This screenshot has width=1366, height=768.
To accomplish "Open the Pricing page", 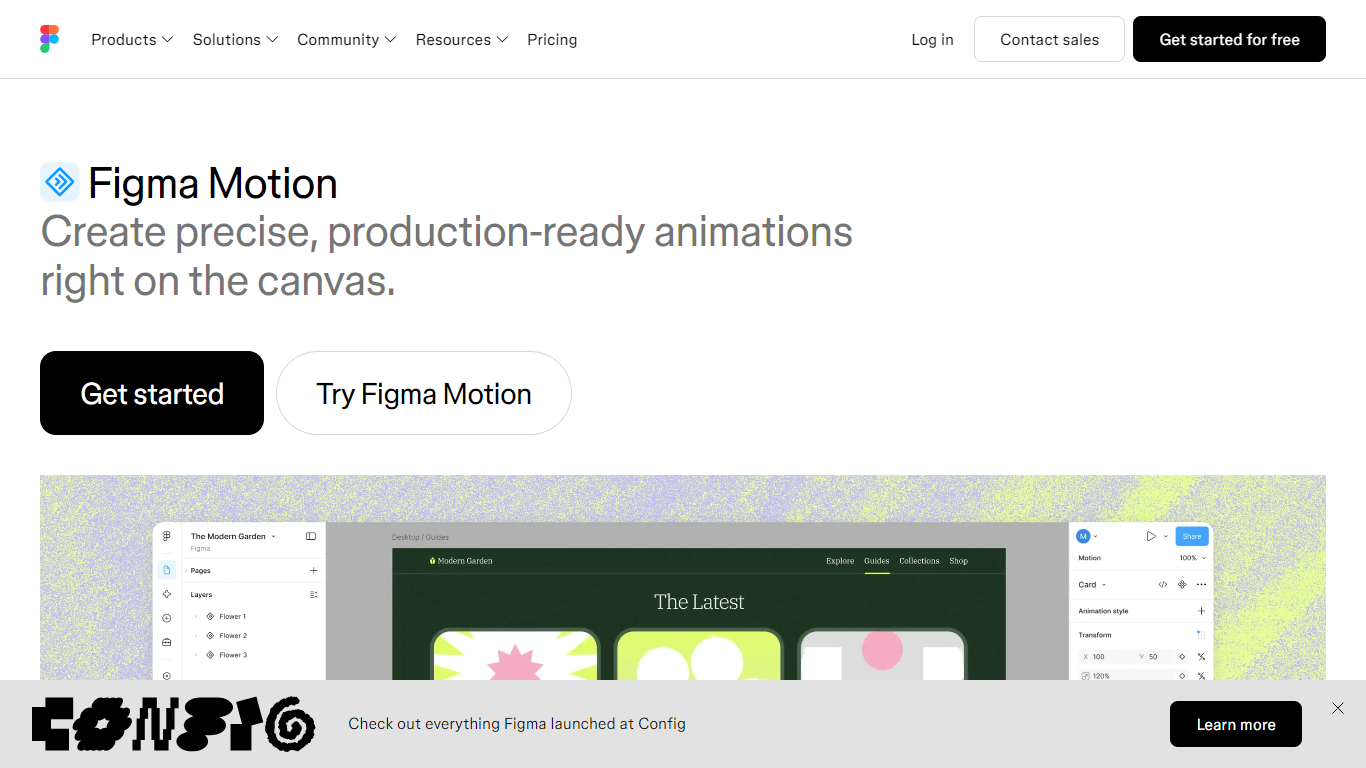I will (552, 40).
